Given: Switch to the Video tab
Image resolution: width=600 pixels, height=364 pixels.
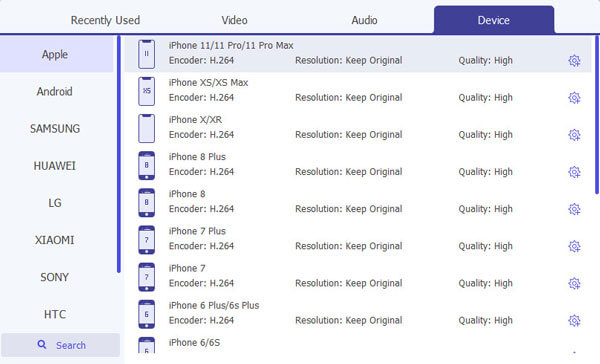Looking at the screenshot, I should [x=234, y=20].
